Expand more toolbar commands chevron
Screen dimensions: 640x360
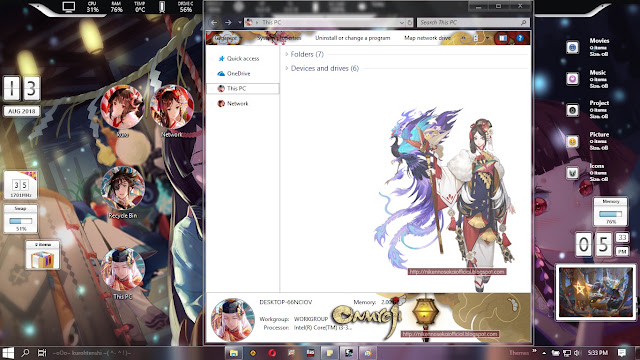click(x=464, y=38)
